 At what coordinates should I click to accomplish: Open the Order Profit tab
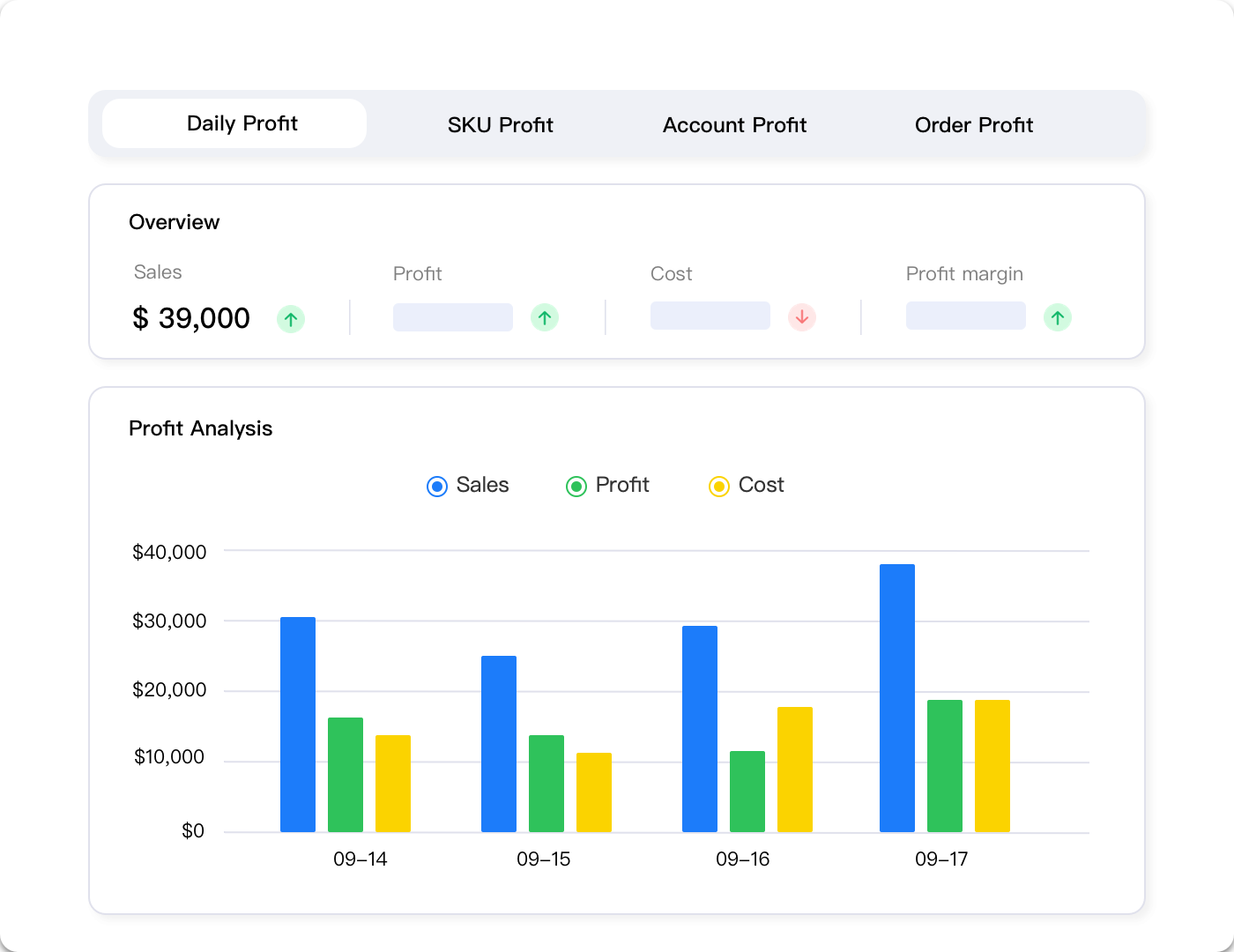(973, 124)
